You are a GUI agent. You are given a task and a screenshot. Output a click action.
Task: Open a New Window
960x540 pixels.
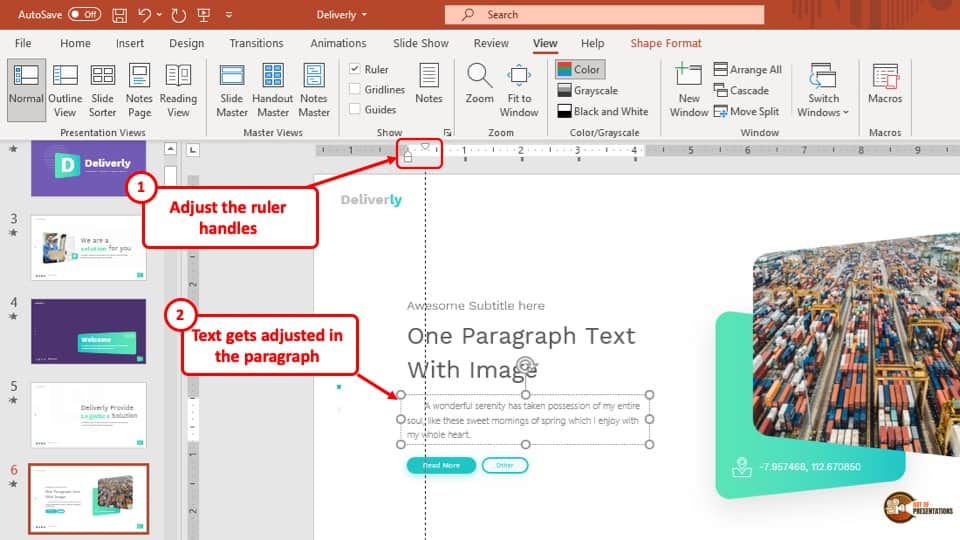tap(689, 90)
